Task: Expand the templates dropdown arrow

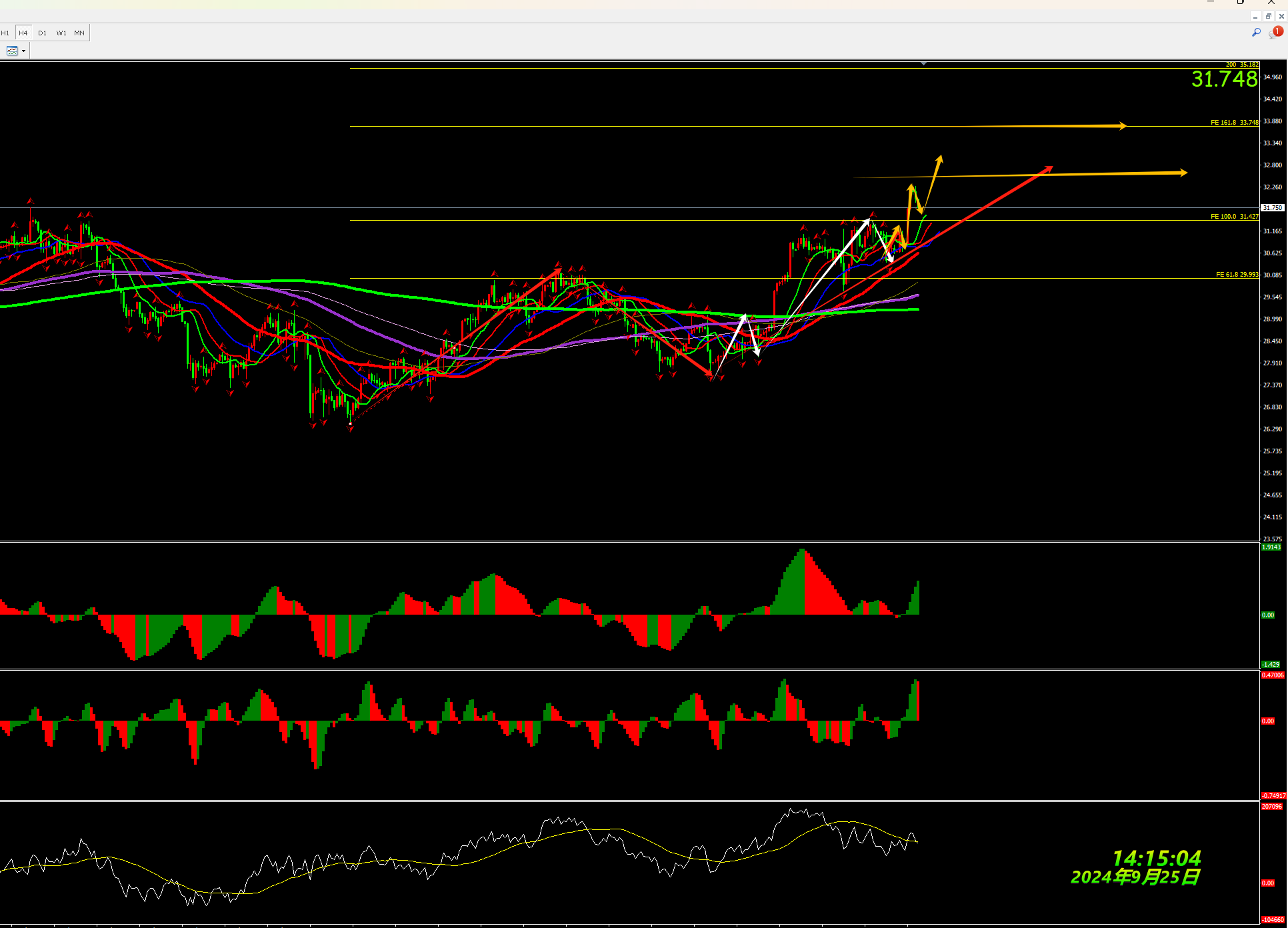Action: point(24,51)
